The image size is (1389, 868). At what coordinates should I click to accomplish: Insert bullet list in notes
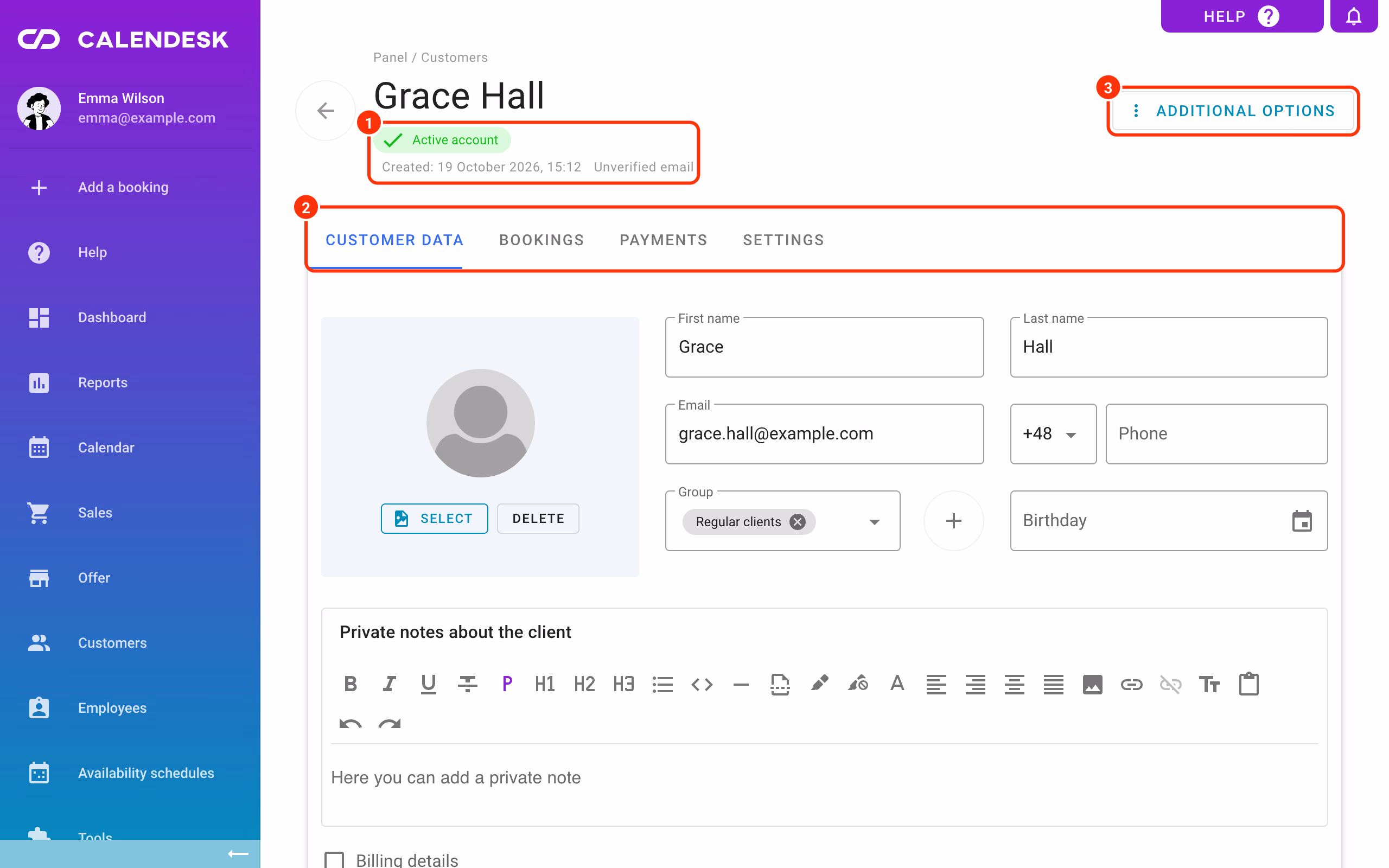[662, 684]
